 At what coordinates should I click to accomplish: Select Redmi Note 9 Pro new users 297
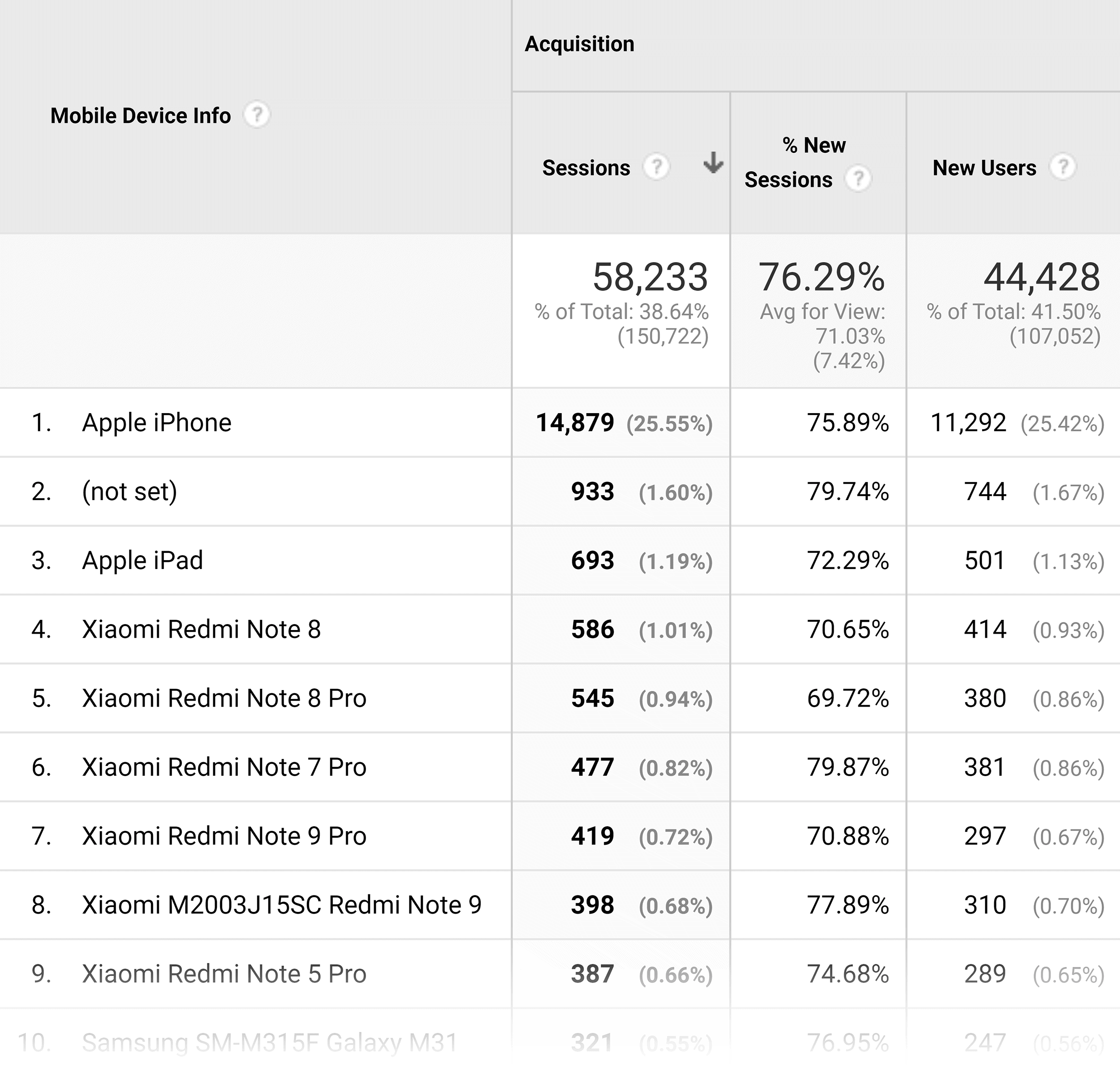click(x=985, y=836)
